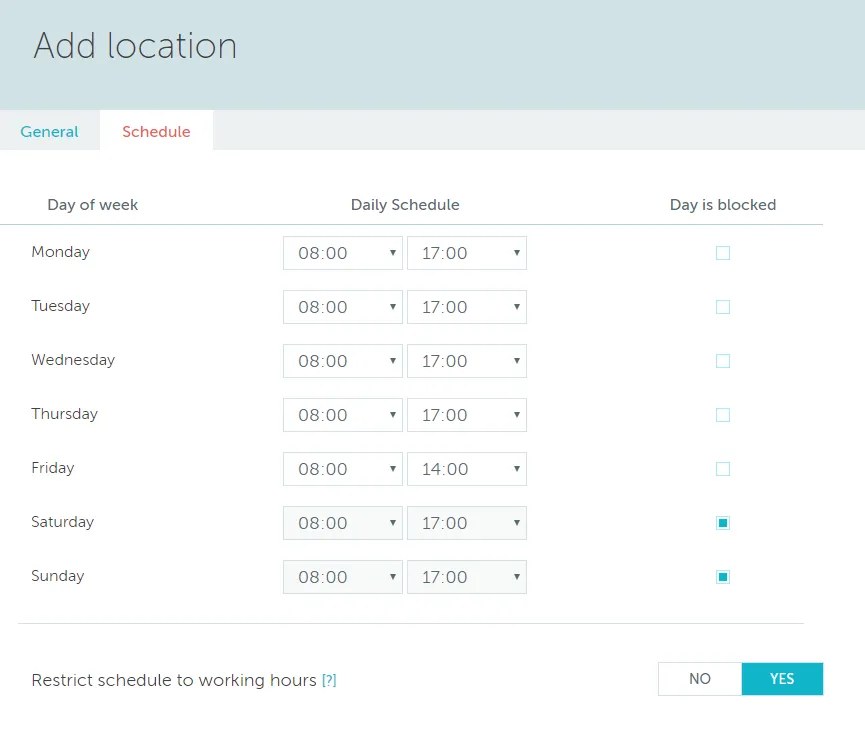The image size is (865, 739).
Task: Open Friday's 14:00 end time dropdown
Action: (x=466, y=469)
